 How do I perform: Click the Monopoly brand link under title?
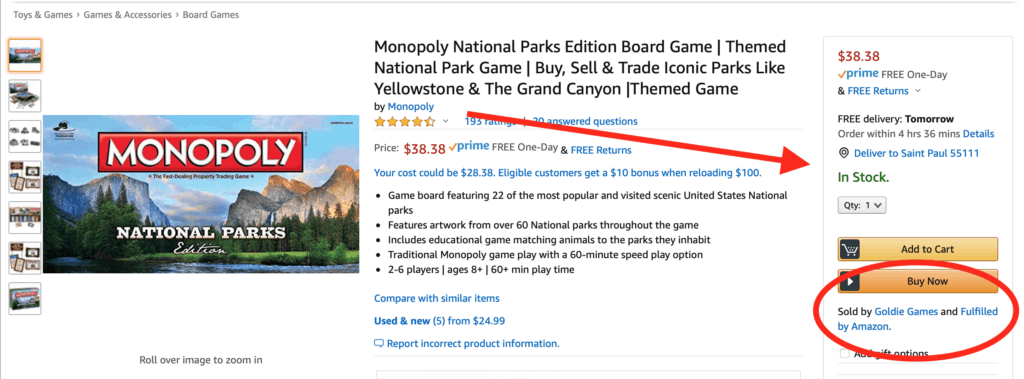pyautogui.click(x=411, y=106)
